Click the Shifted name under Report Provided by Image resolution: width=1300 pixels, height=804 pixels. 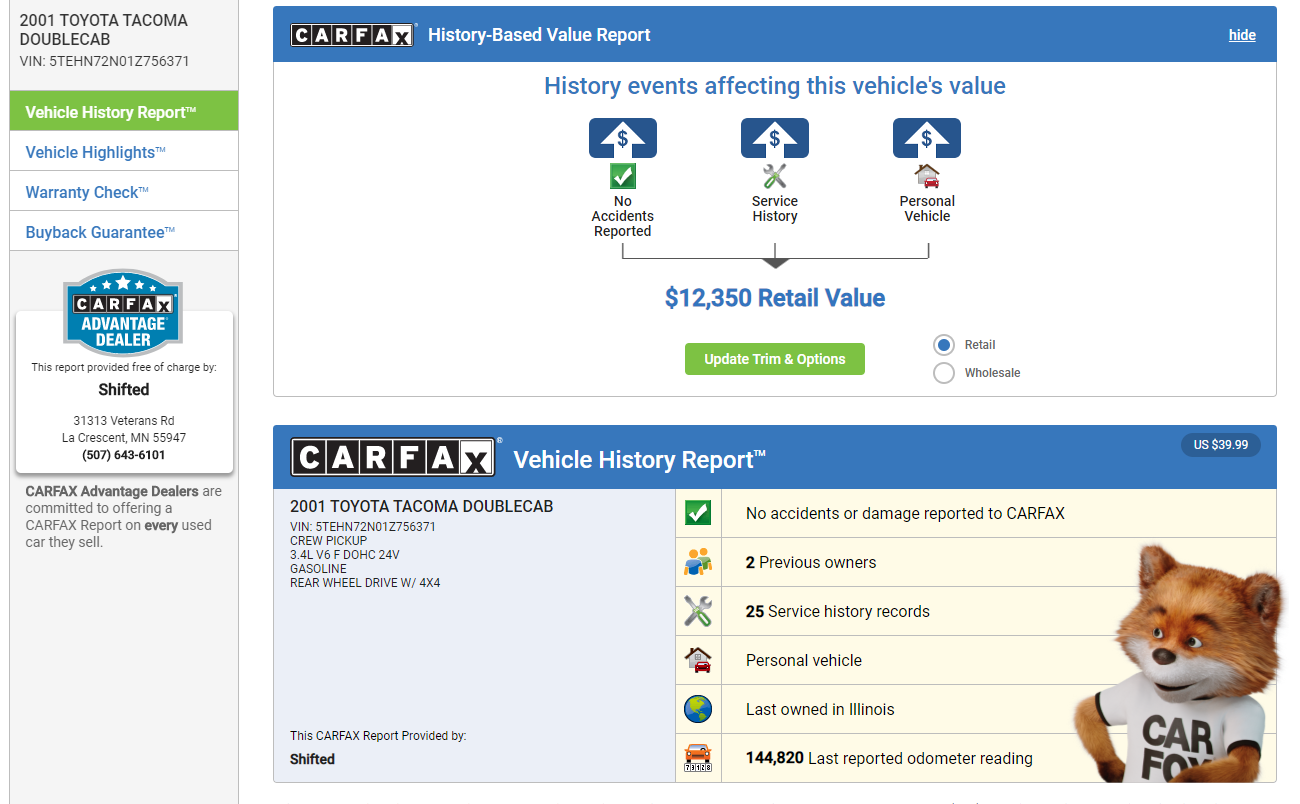[x=312, y=759]
